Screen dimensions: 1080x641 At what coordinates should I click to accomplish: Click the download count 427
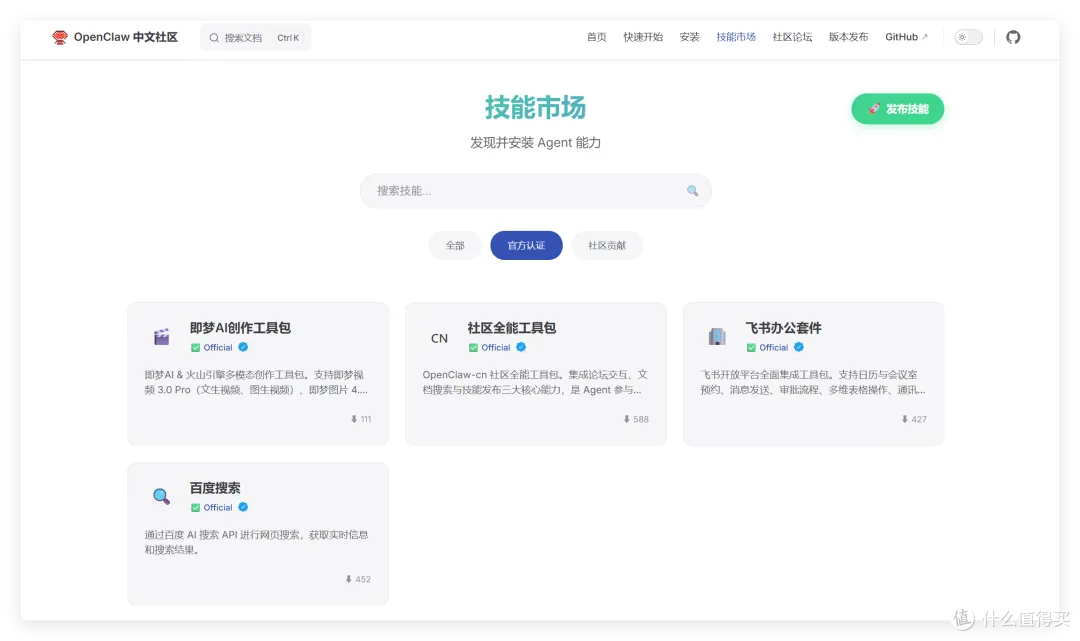[919, 419]
